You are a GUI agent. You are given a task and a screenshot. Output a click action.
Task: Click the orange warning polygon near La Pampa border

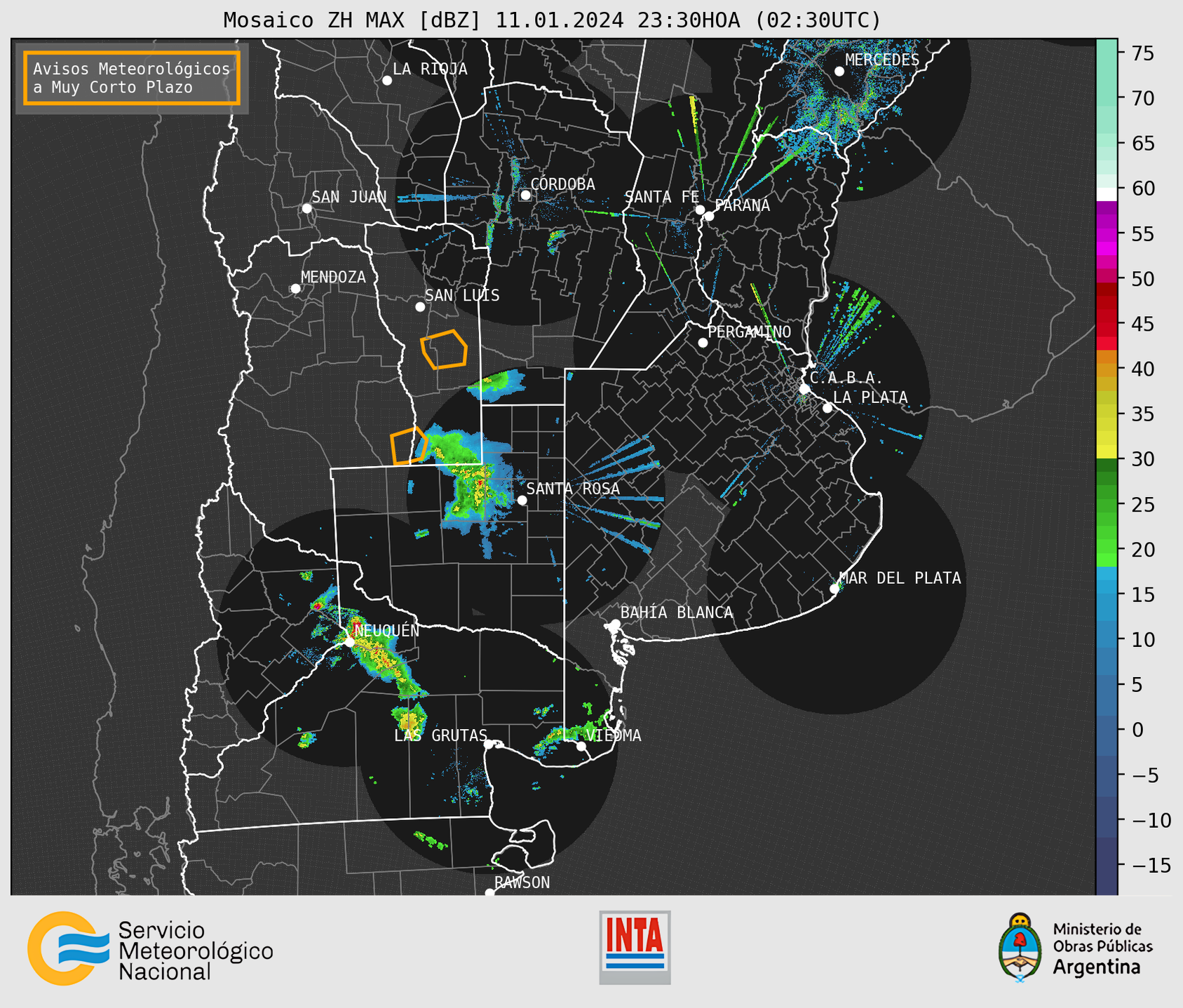pos(408,446)
